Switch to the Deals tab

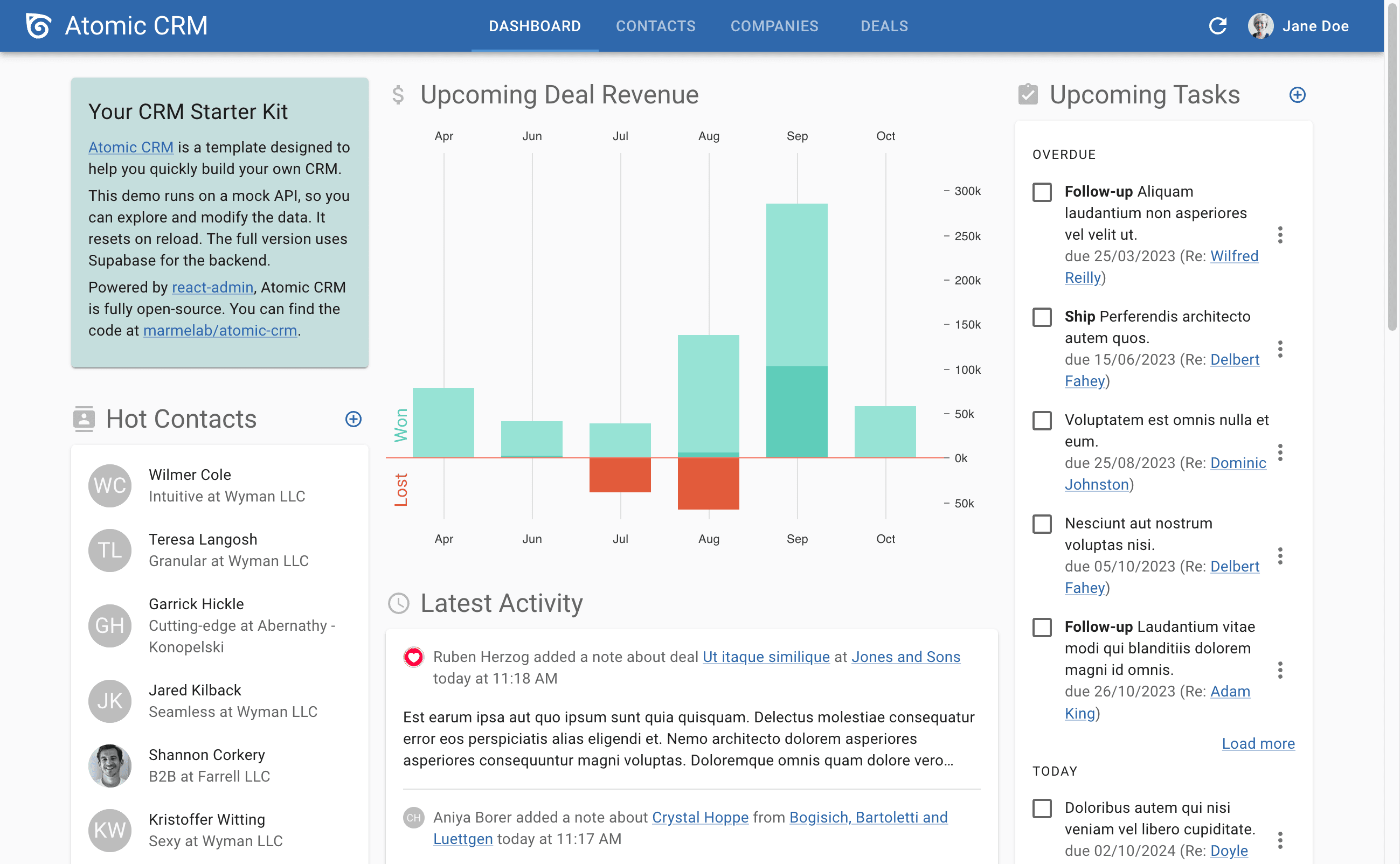[x=884, y=26]
